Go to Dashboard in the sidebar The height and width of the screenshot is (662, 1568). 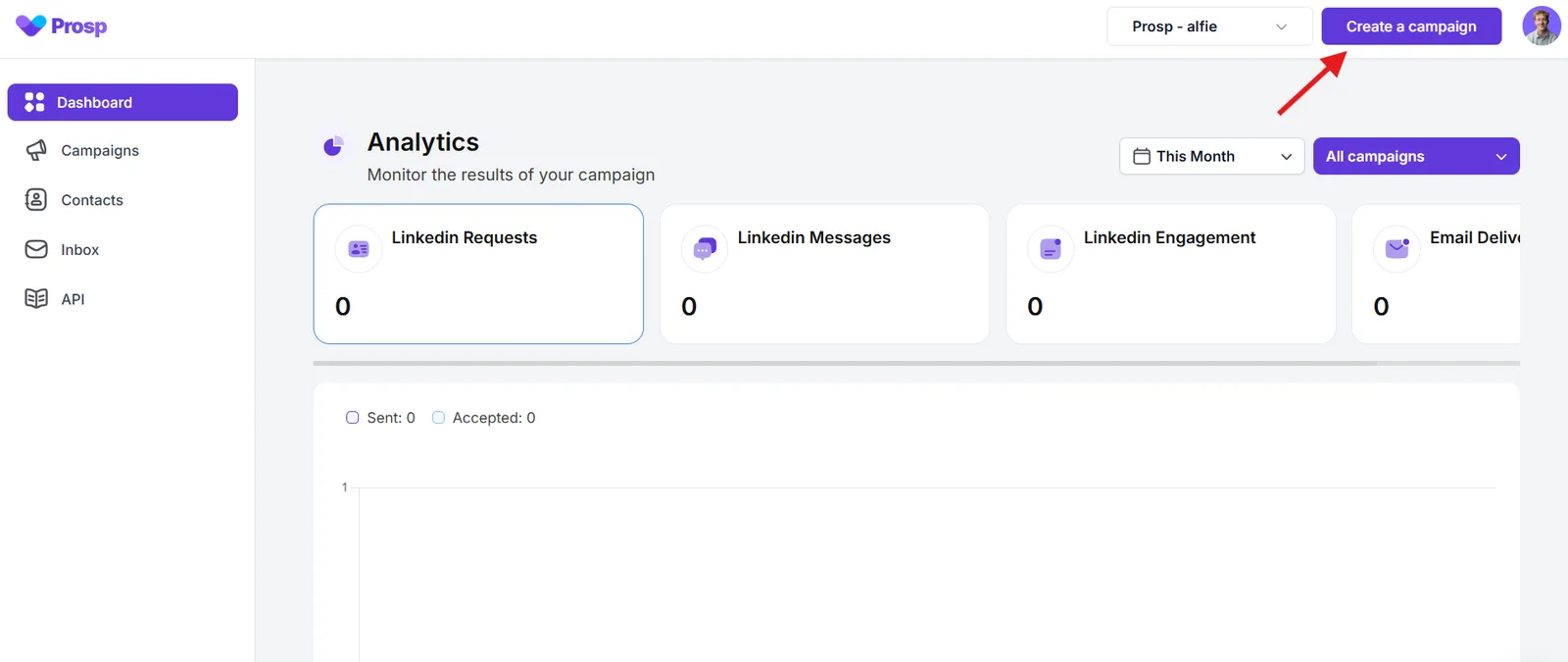[122, 102]
